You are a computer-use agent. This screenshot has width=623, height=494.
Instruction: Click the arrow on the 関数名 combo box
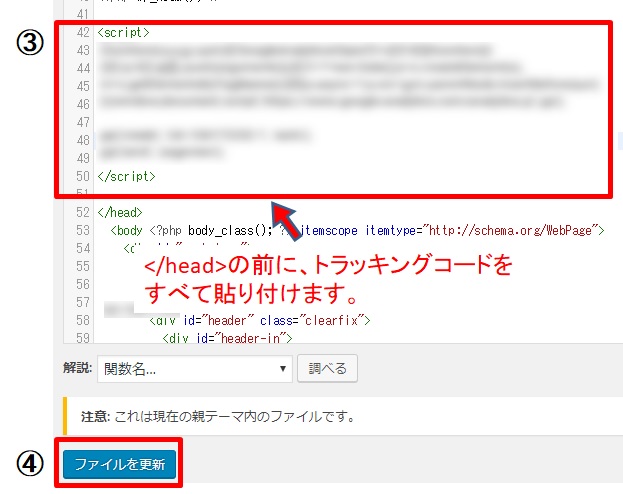point(284,368)
